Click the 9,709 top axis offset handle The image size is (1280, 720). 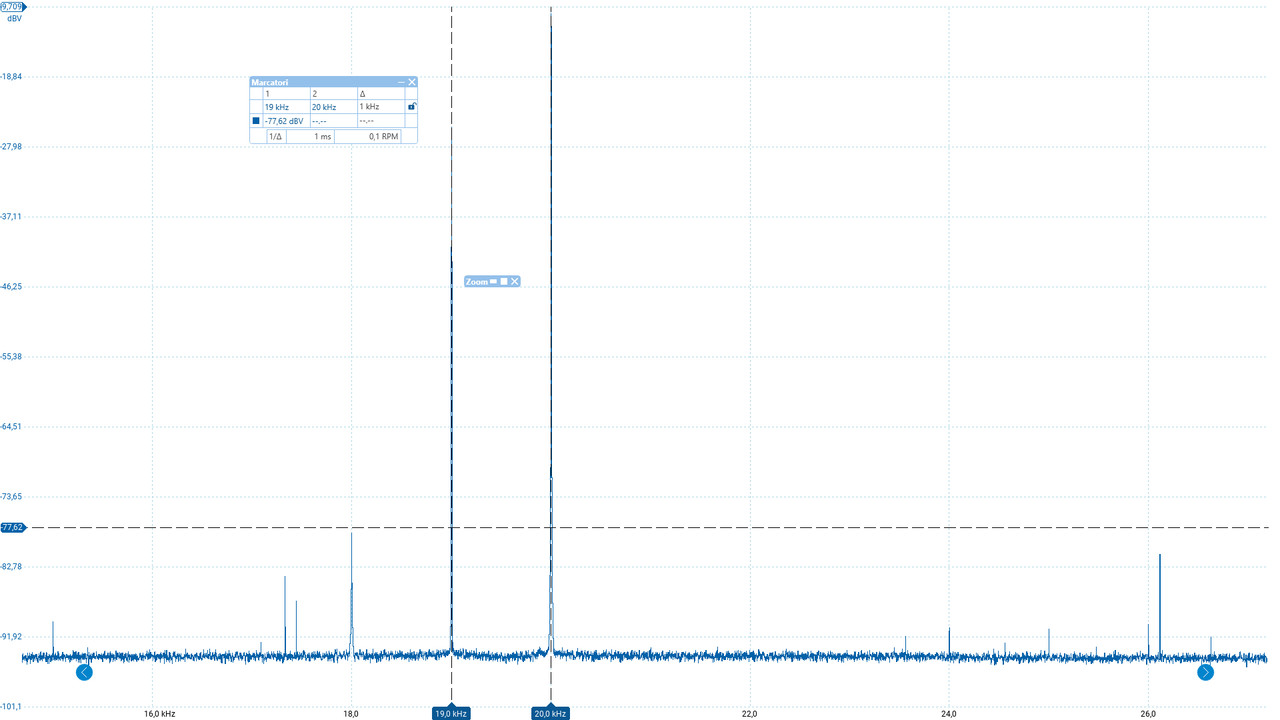coord(12,6)
